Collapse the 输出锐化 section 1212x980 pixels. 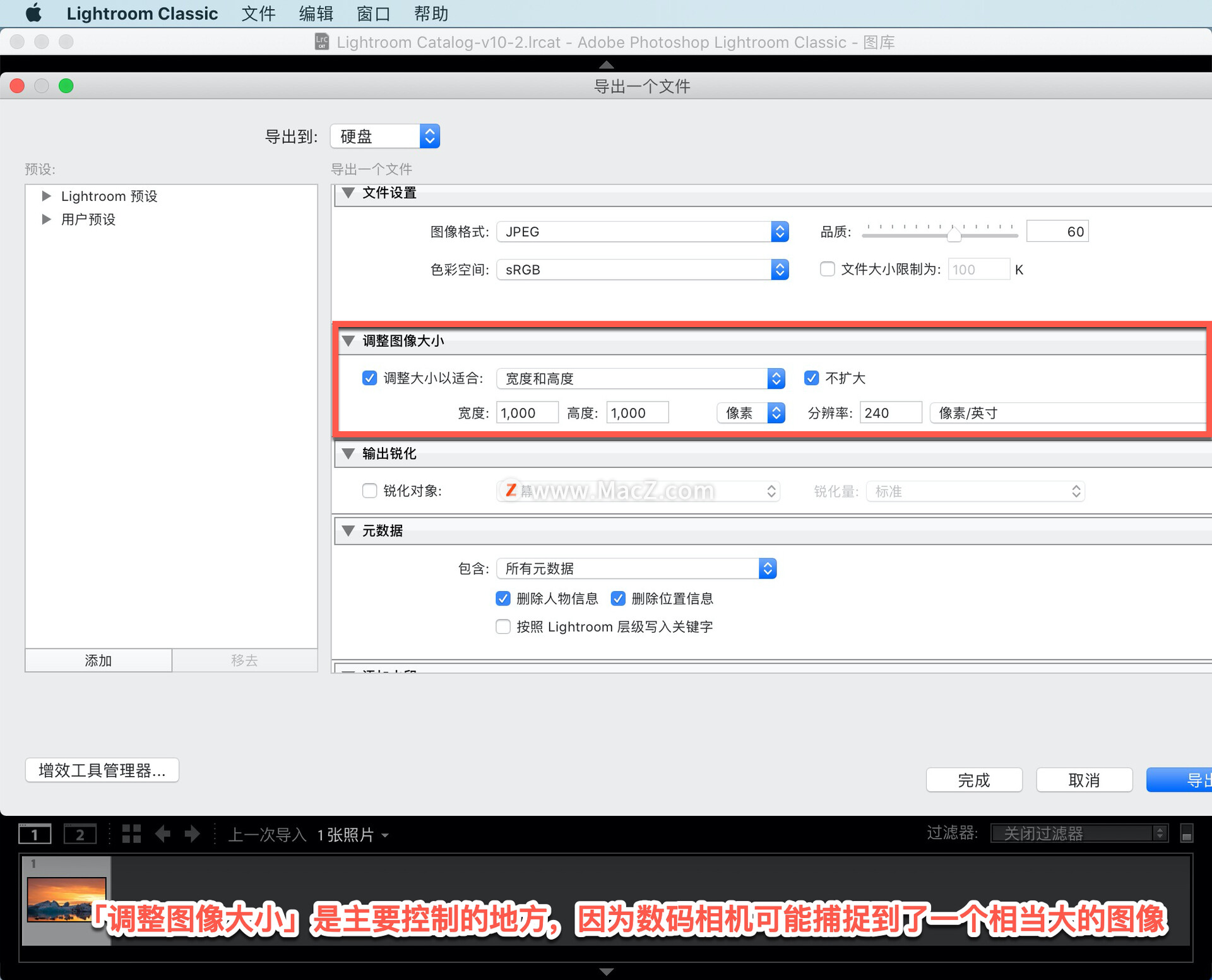[348, 453]
